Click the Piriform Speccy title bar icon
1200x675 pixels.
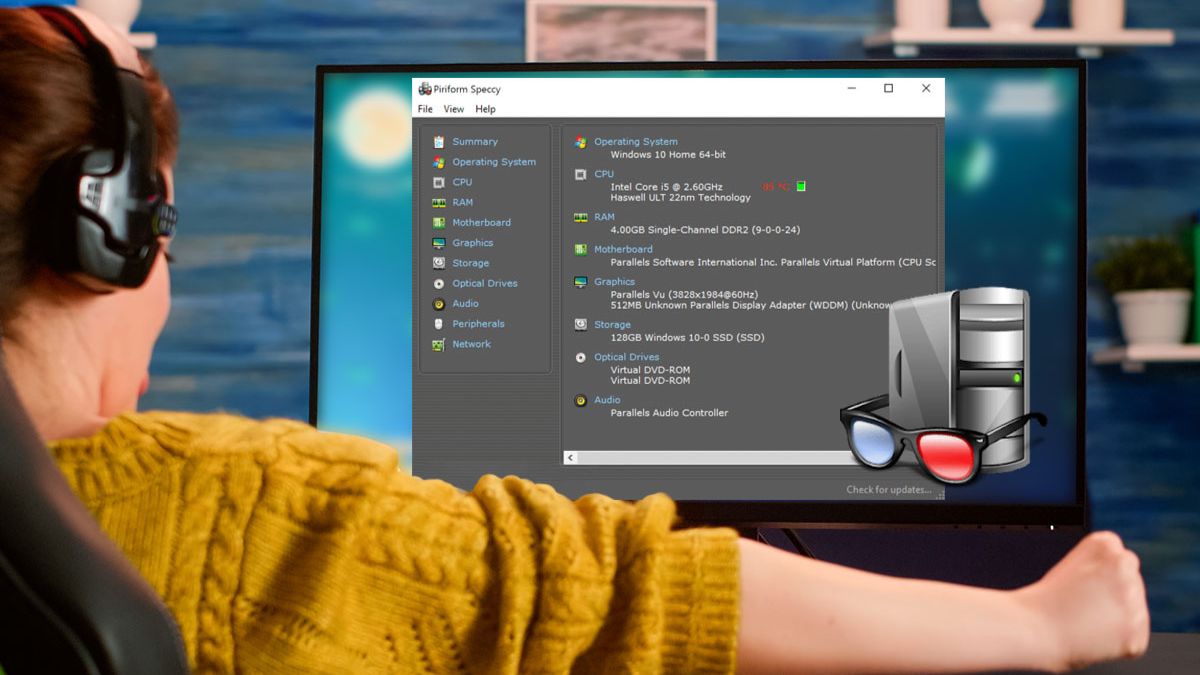pos(425,89)
